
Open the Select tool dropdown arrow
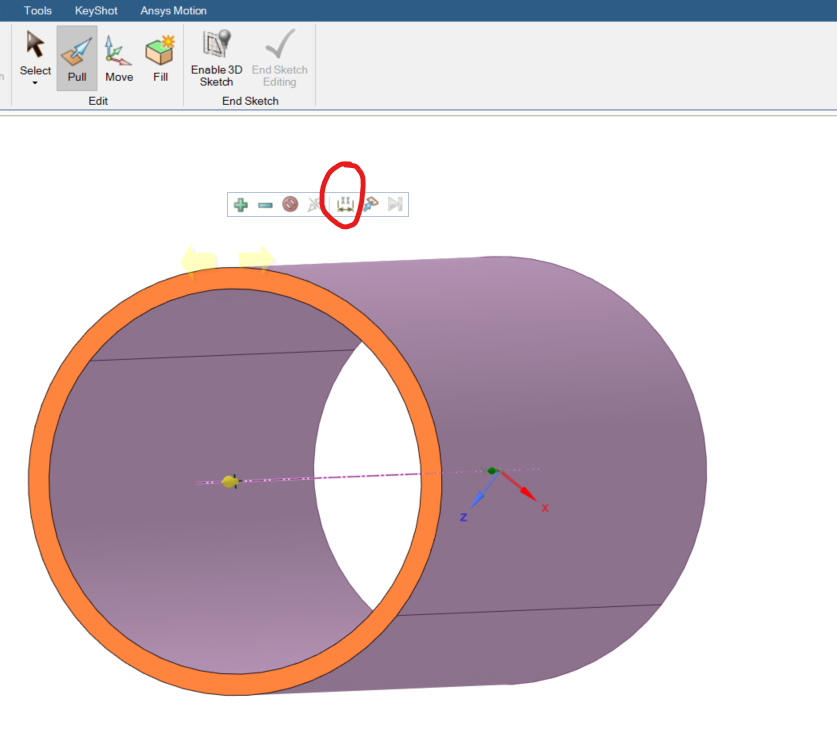tap(35, 83)
